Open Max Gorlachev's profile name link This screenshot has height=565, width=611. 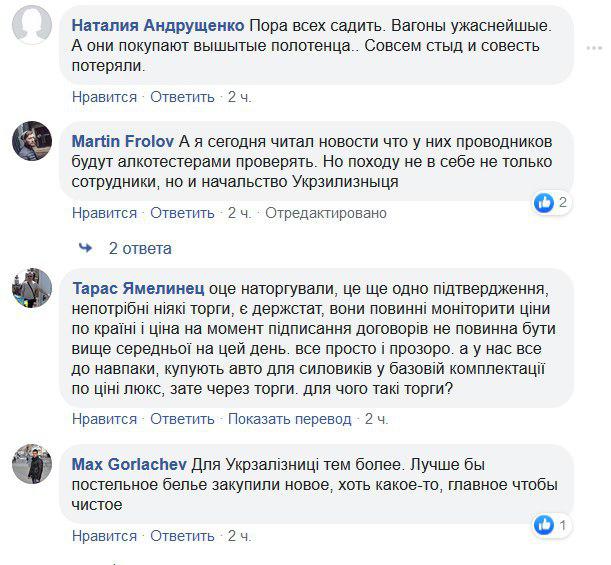123,464
